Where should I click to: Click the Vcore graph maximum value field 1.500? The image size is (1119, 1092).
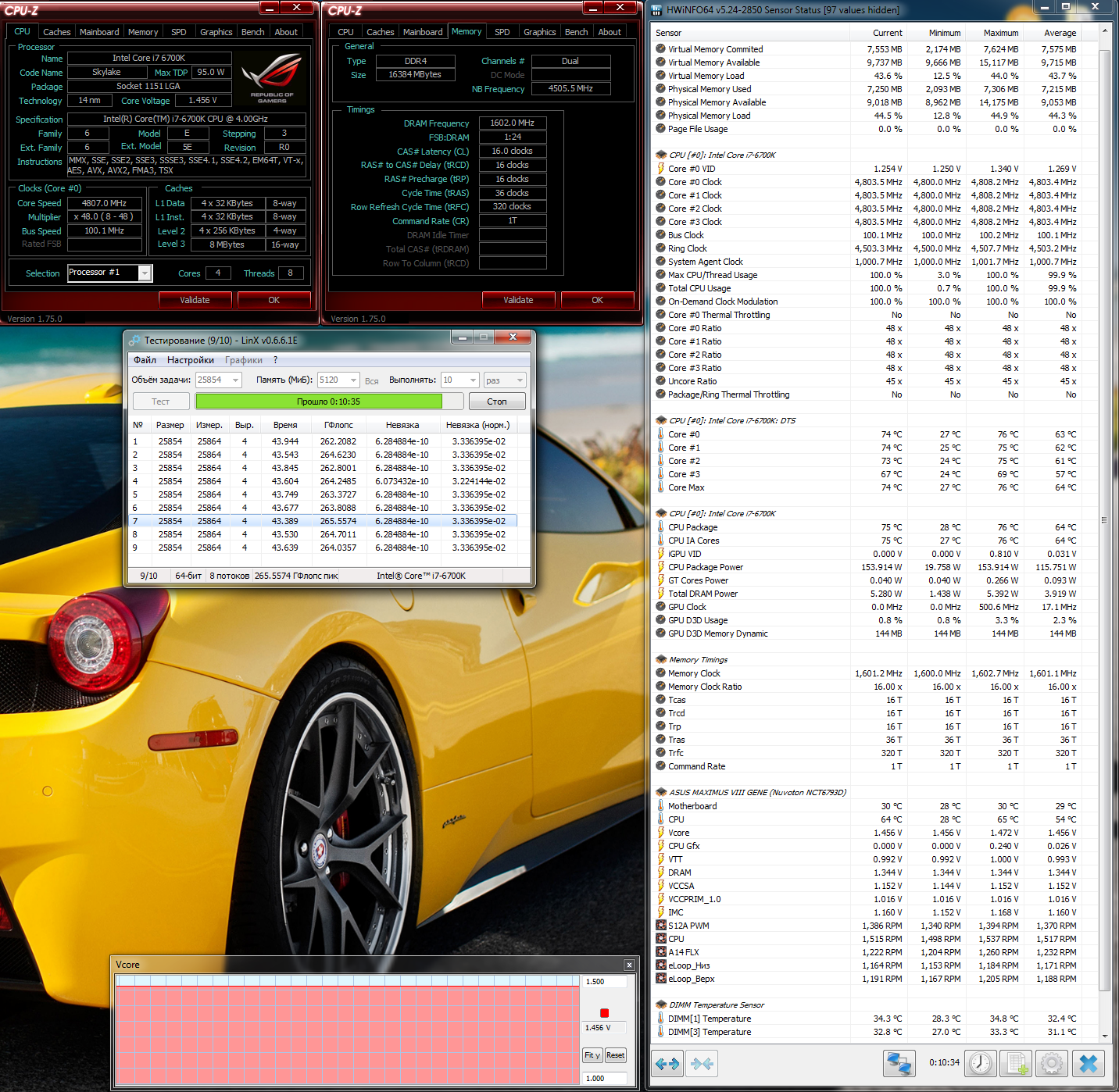click(x=605, y=982)
